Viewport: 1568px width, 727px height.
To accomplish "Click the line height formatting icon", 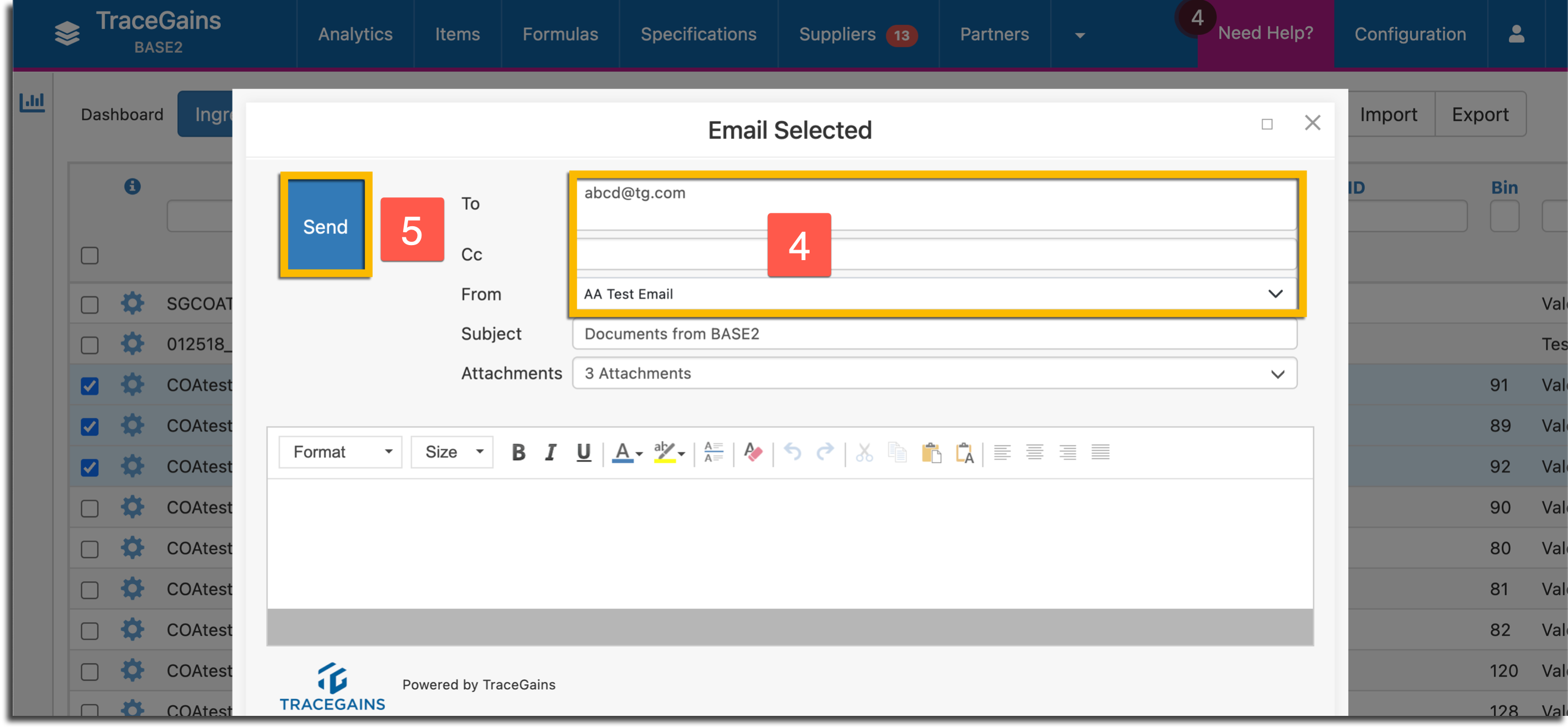I will (713, 452).
